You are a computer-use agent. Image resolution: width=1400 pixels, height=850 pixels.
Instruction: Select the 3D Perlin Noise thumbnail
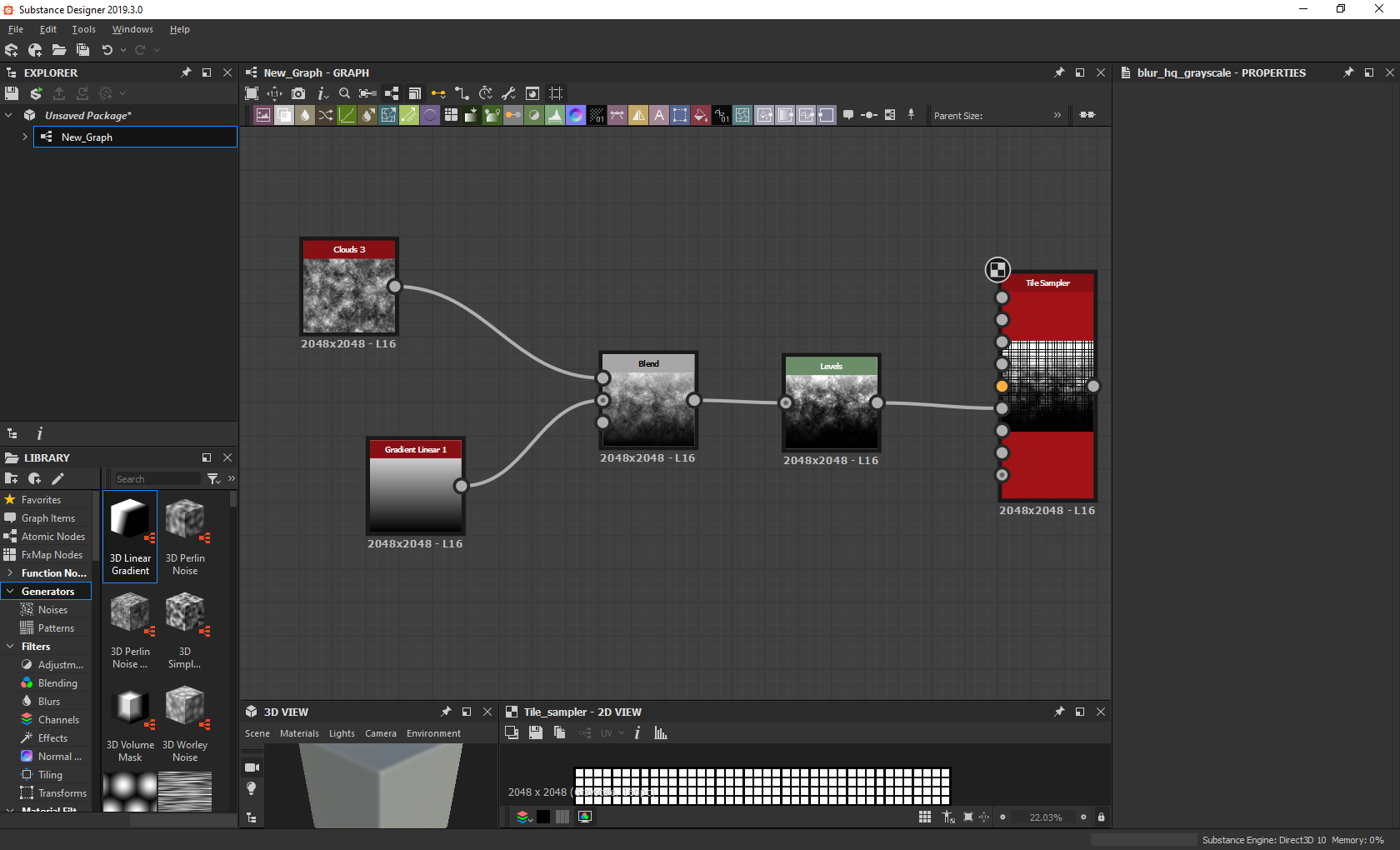pyautogui.click(x=185, y=537)
